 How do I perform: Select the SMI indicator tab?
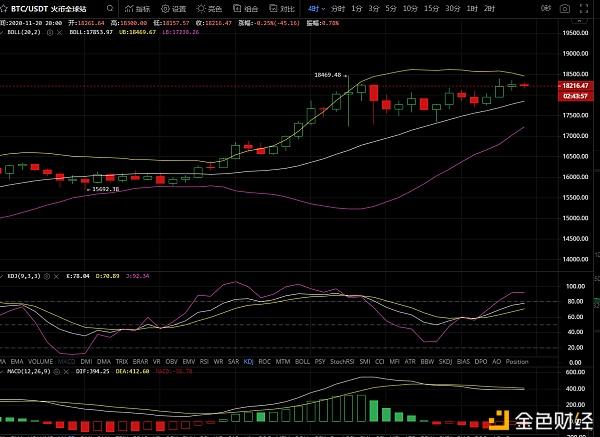365,362
